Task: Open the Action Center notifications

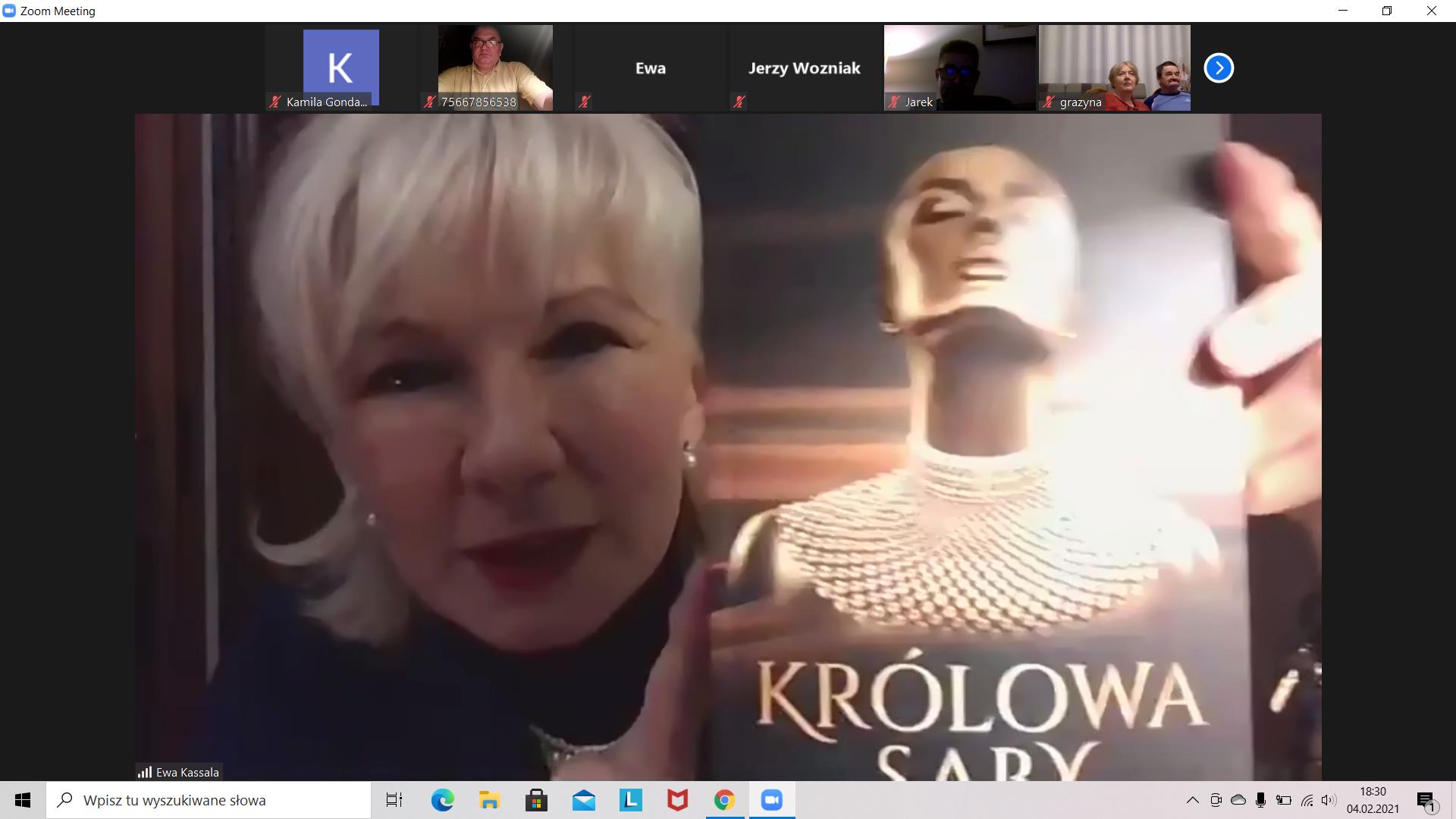Action: (x=1427, y=800)
